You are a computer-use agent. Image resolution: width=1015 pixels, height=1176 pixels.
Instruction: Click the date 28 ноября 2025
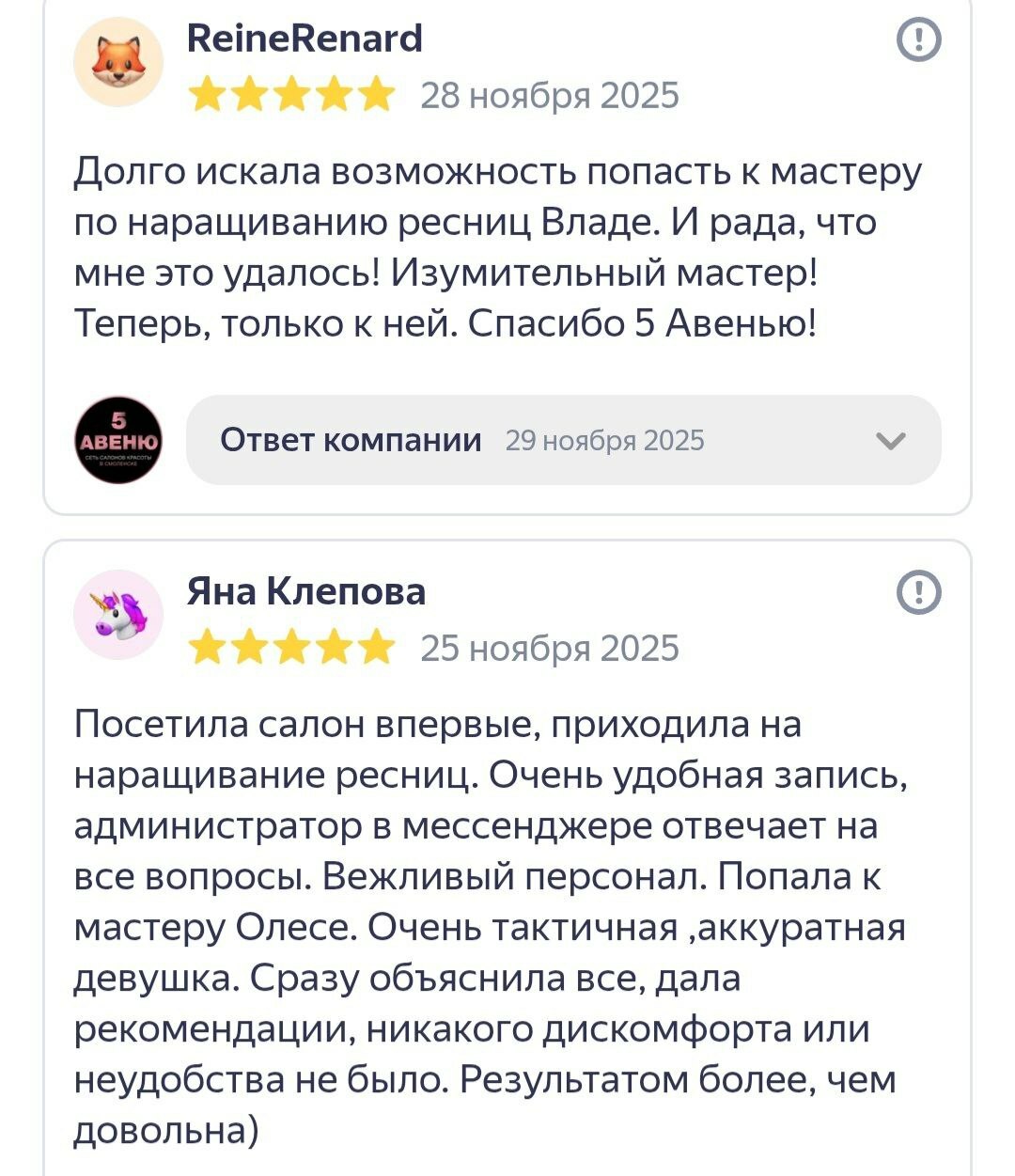(549, 96)
